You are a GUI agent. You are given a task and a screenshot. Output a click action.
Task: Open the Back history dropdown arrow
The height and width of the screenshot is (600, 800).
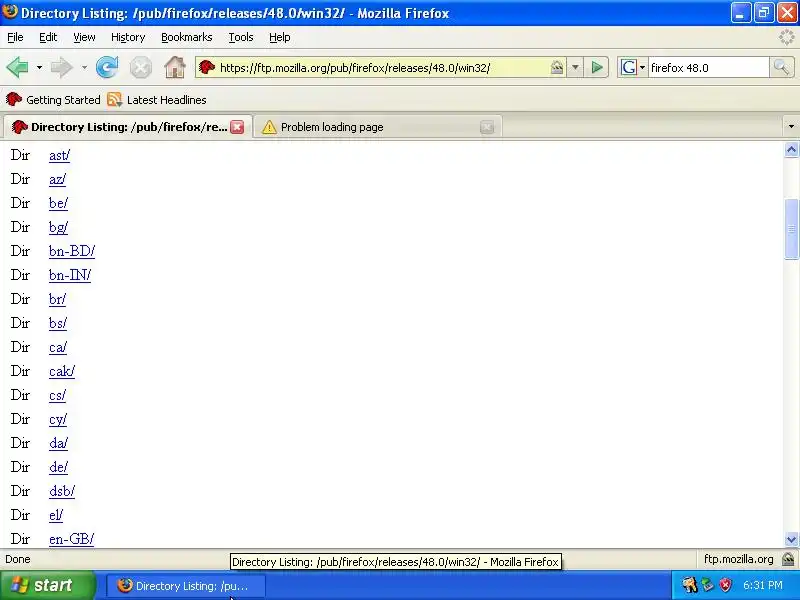[x=39, y=67]
